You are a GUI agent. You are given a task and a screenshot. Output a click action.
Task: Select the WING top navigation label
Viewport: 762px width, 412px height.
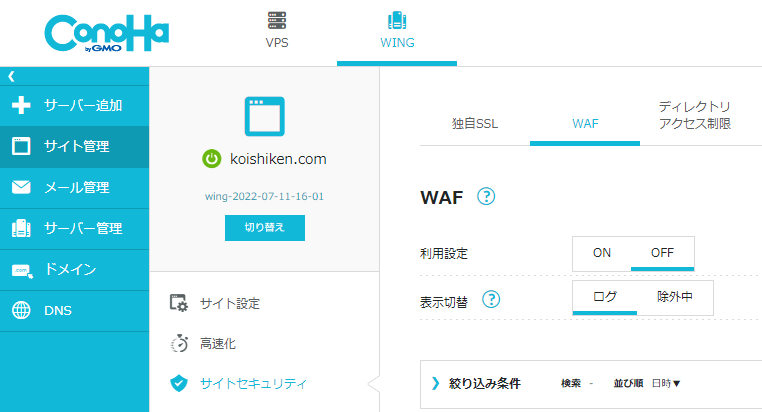pyautogui.click(x=397, y=43)
